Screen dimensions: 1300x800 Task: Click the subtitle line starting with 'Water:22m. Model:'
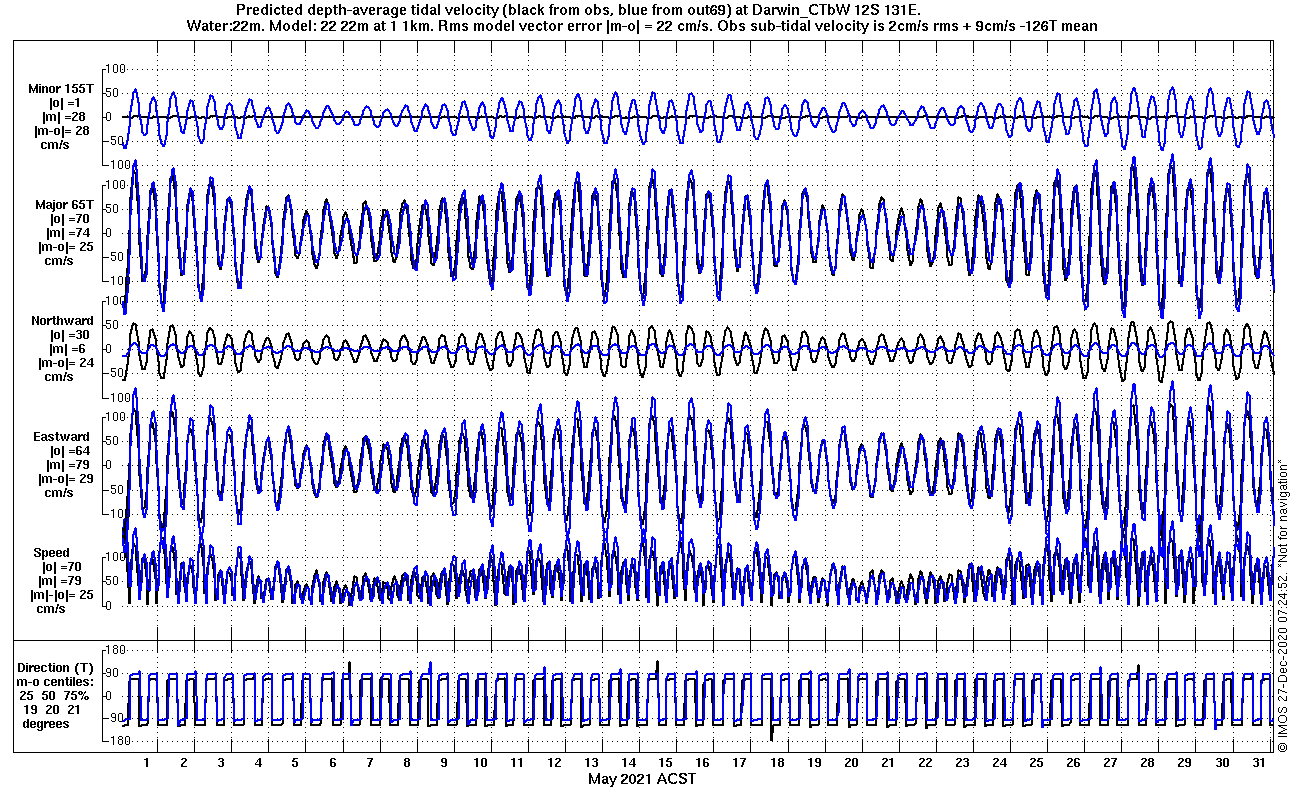[641, 26]
